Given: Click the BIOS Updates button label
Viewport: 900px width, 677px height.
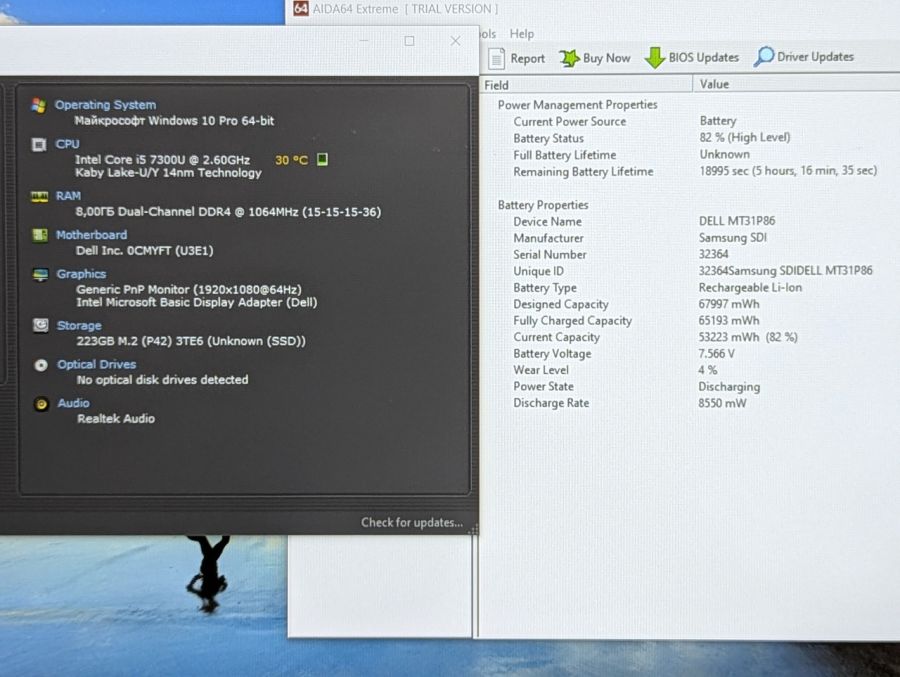Looking at the screenshot, I should [704, 57].
